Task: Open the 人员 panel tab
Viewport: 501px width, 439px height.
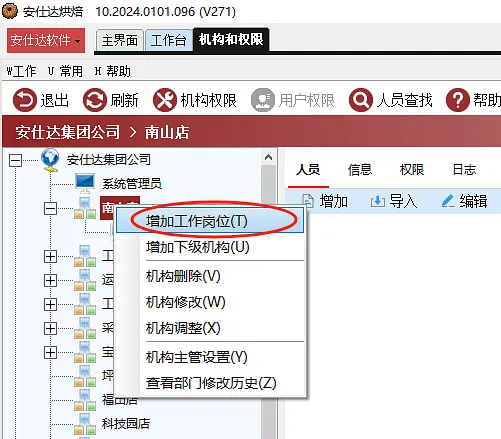Action: 308,170
